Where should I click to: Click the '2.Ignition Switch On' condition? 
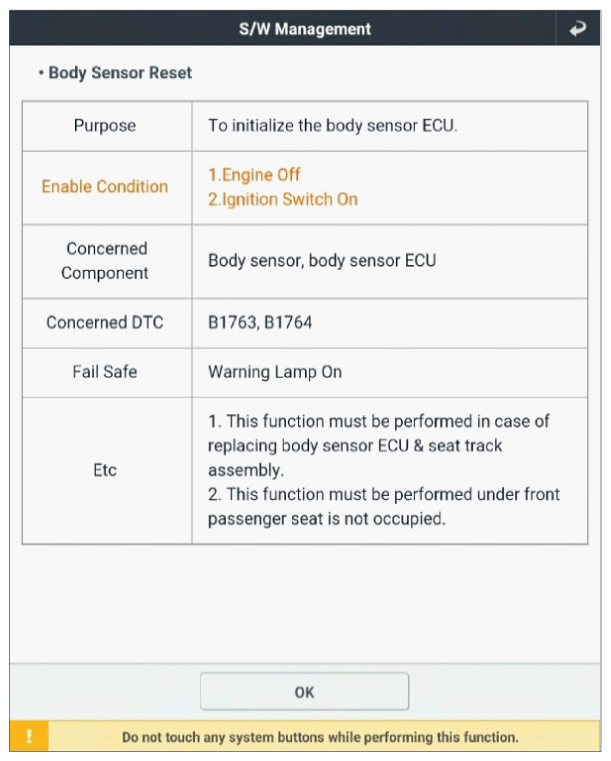point(283,199)
